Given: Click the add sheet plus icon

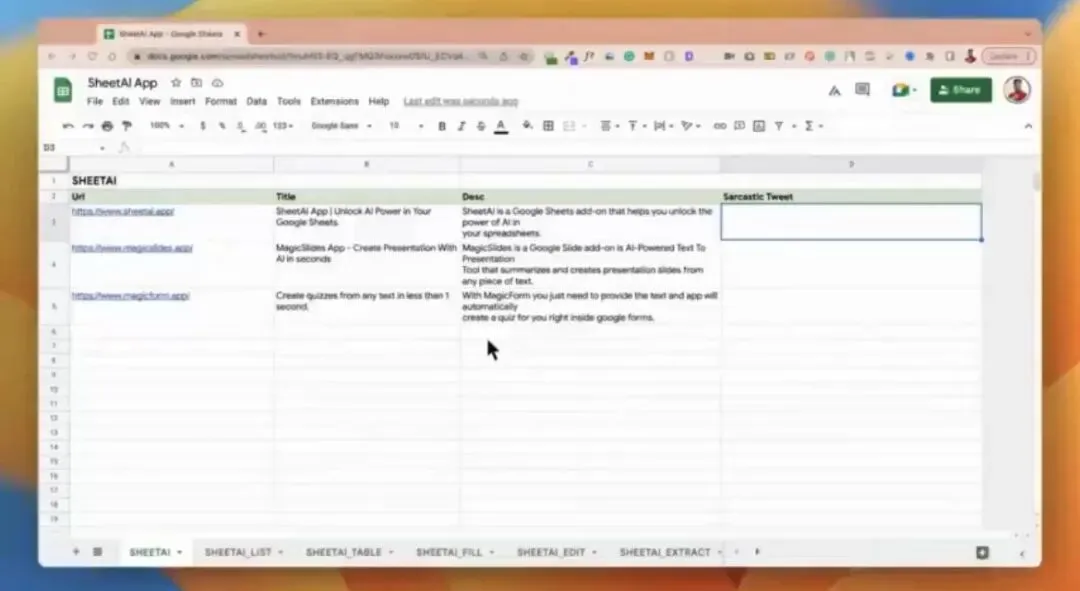Looking at the screenshot, I should [x=76, y=552].
